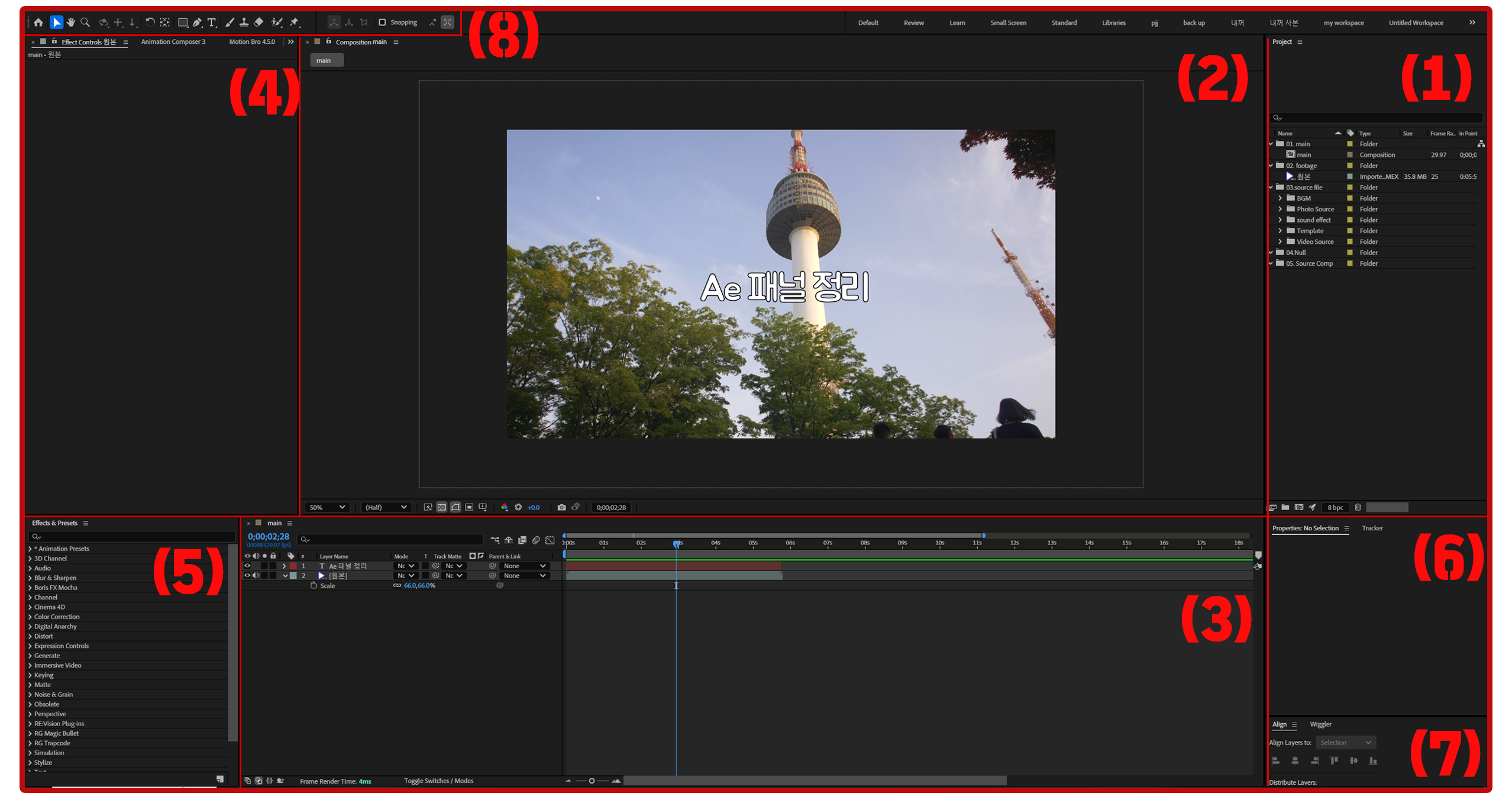Select the Type tool
The height and width of the screenshot is (799, 1512).
tap(212, 22)
